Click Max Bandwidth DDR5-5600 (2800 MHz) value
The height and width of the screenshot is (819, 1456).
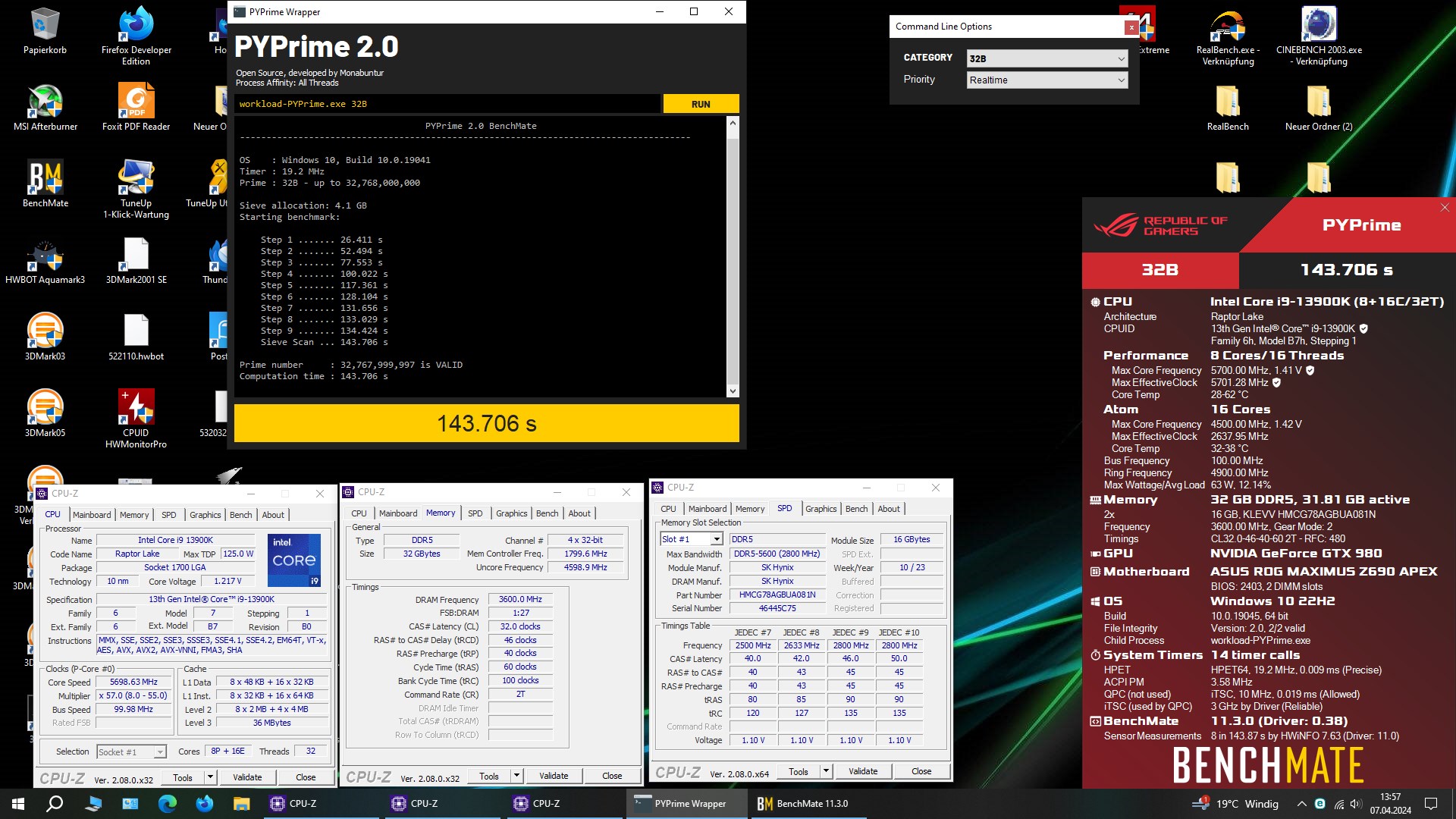(777, 554)
